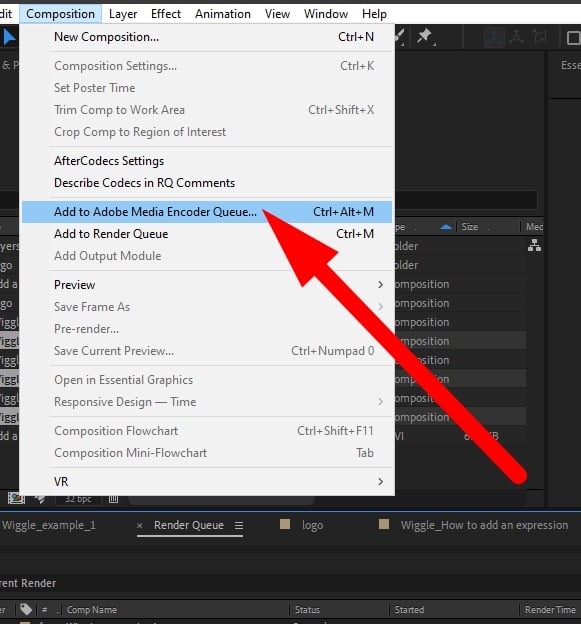Choose Describe Codecs in RQ Comments
Image resolution: width=581 pixels, height=624 pixels.
tap(207, 183)
